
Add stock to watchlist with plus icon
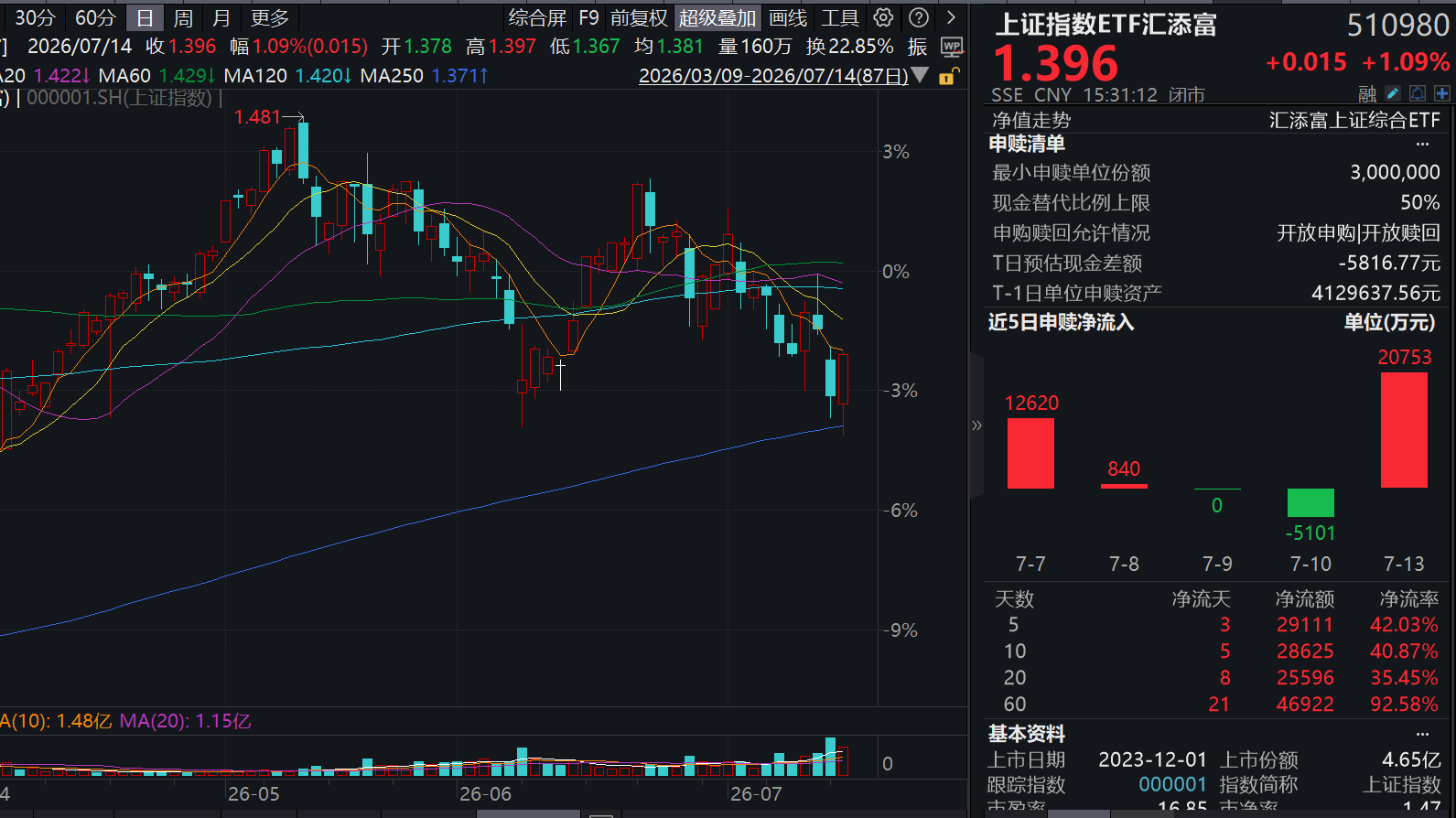pos(1442,93)
